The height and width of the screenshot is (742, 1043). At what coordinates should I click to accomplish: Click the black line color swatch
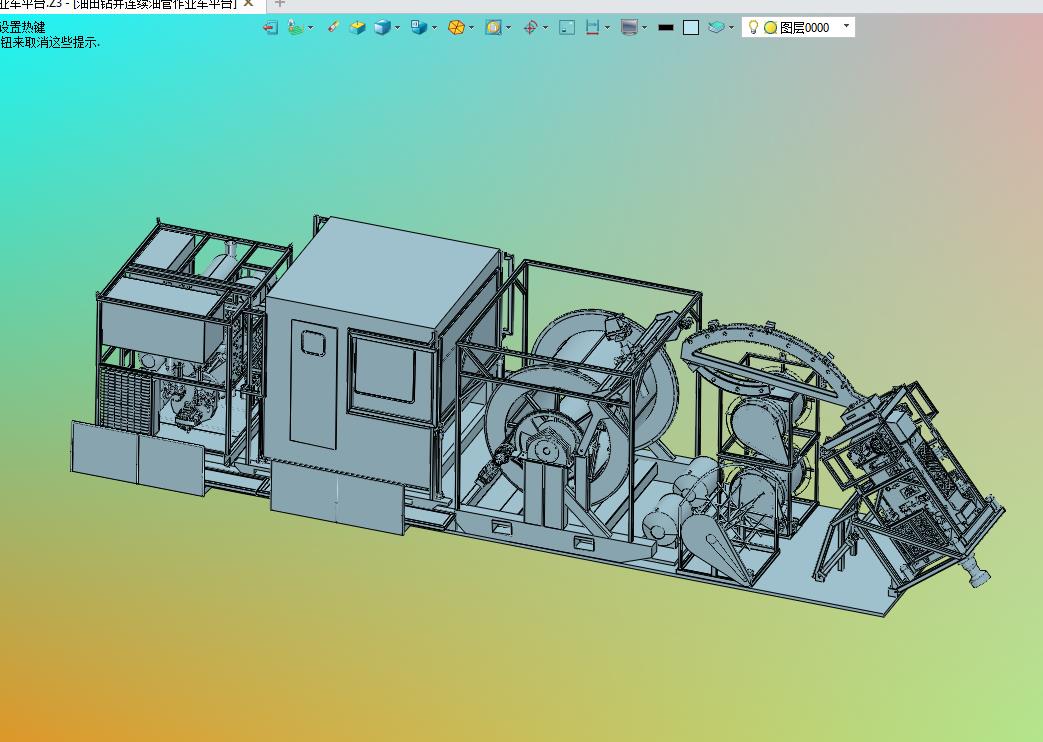coord(666,27)
